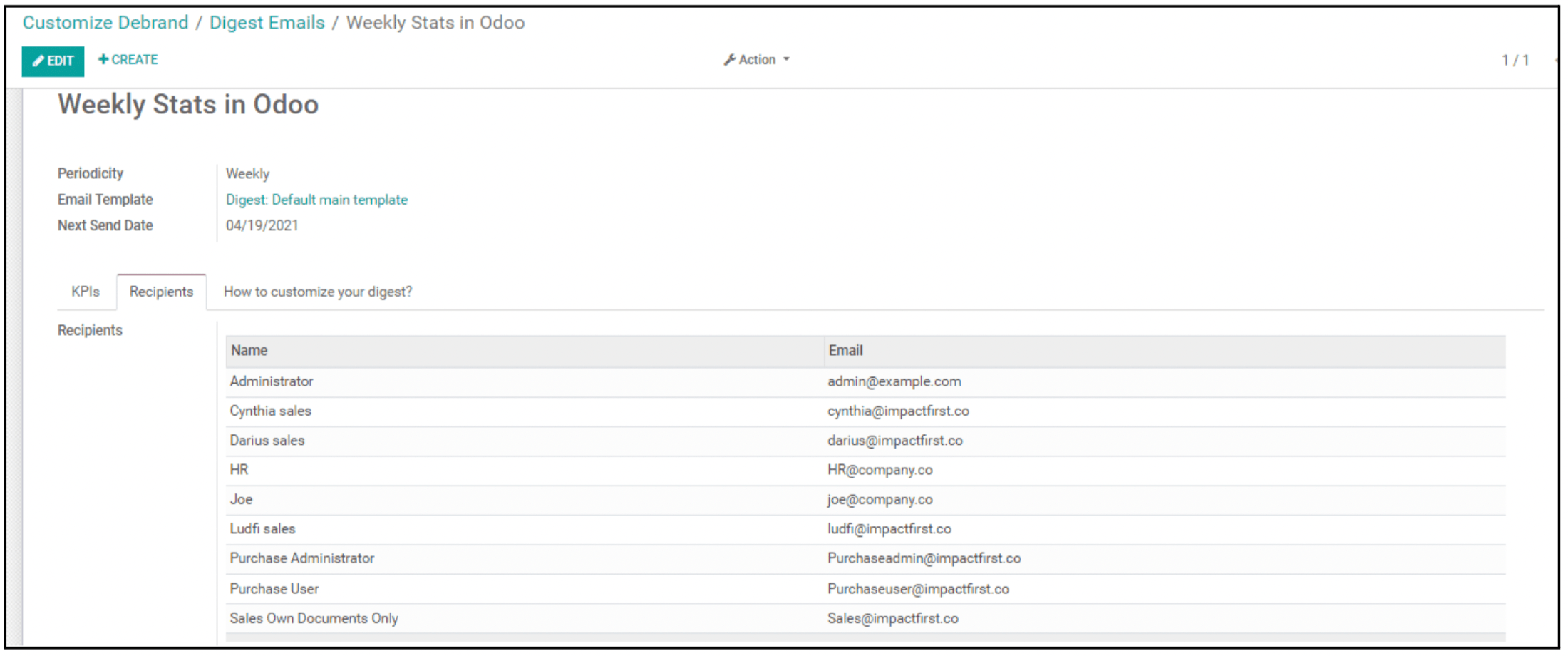Viewport: 1568px width, 656px height.
Task: Open Digest: Default main template link
Action: point(316,200)
